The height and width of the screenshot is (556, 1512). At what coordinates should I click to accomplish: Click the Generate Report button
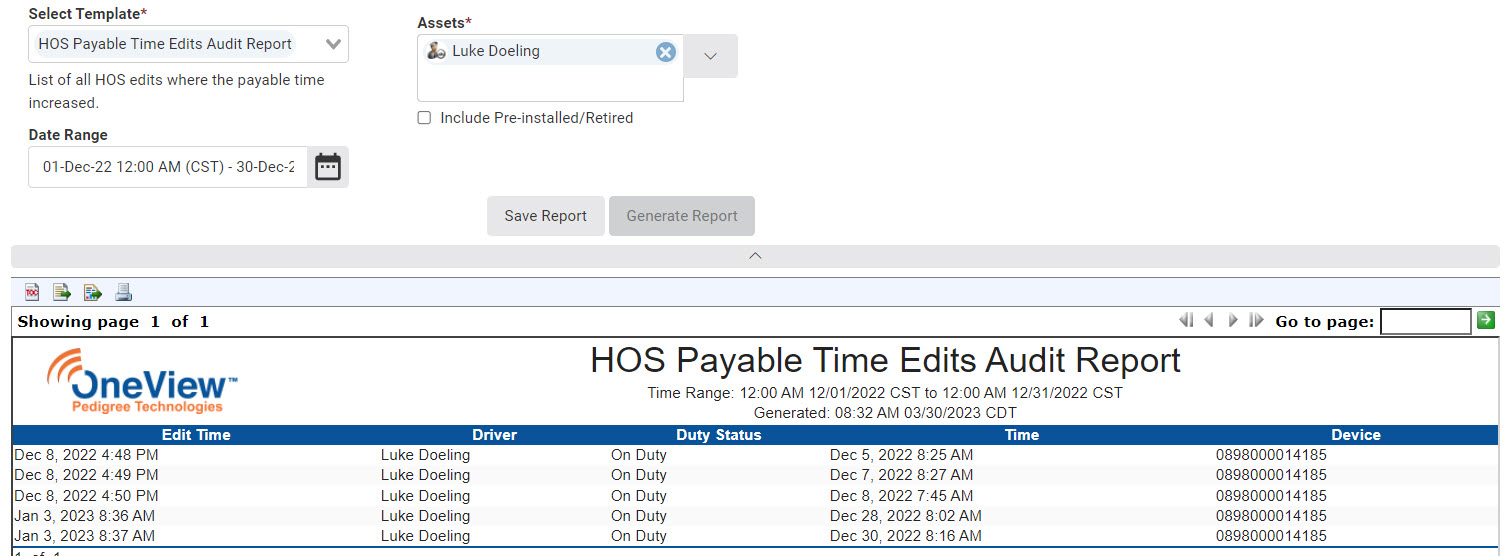click(x=682, y=216)
